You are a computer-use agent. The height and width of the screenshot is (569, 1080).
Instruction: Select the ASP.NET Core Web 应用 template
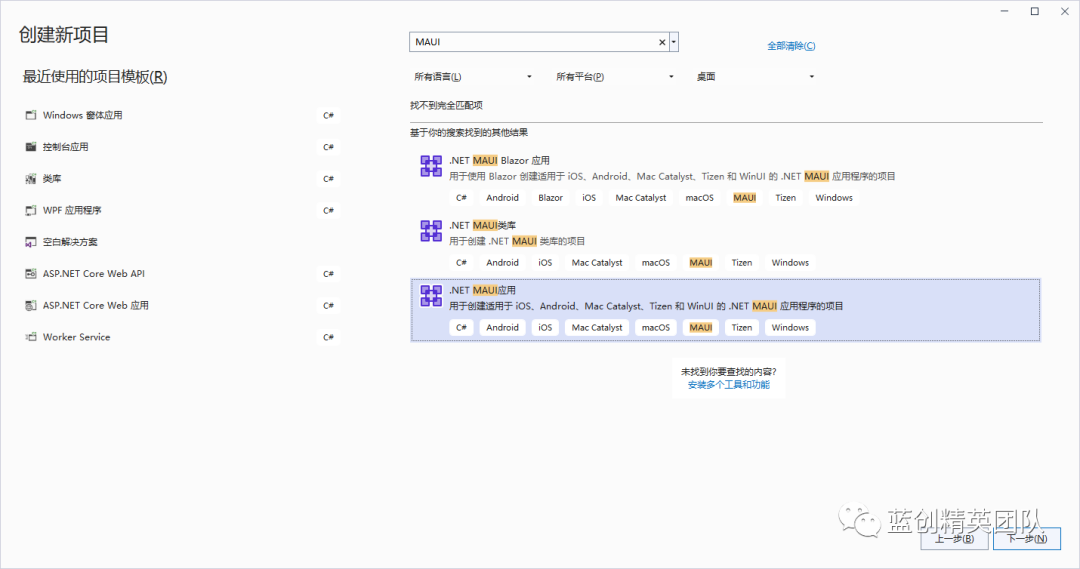coord(182,305)
